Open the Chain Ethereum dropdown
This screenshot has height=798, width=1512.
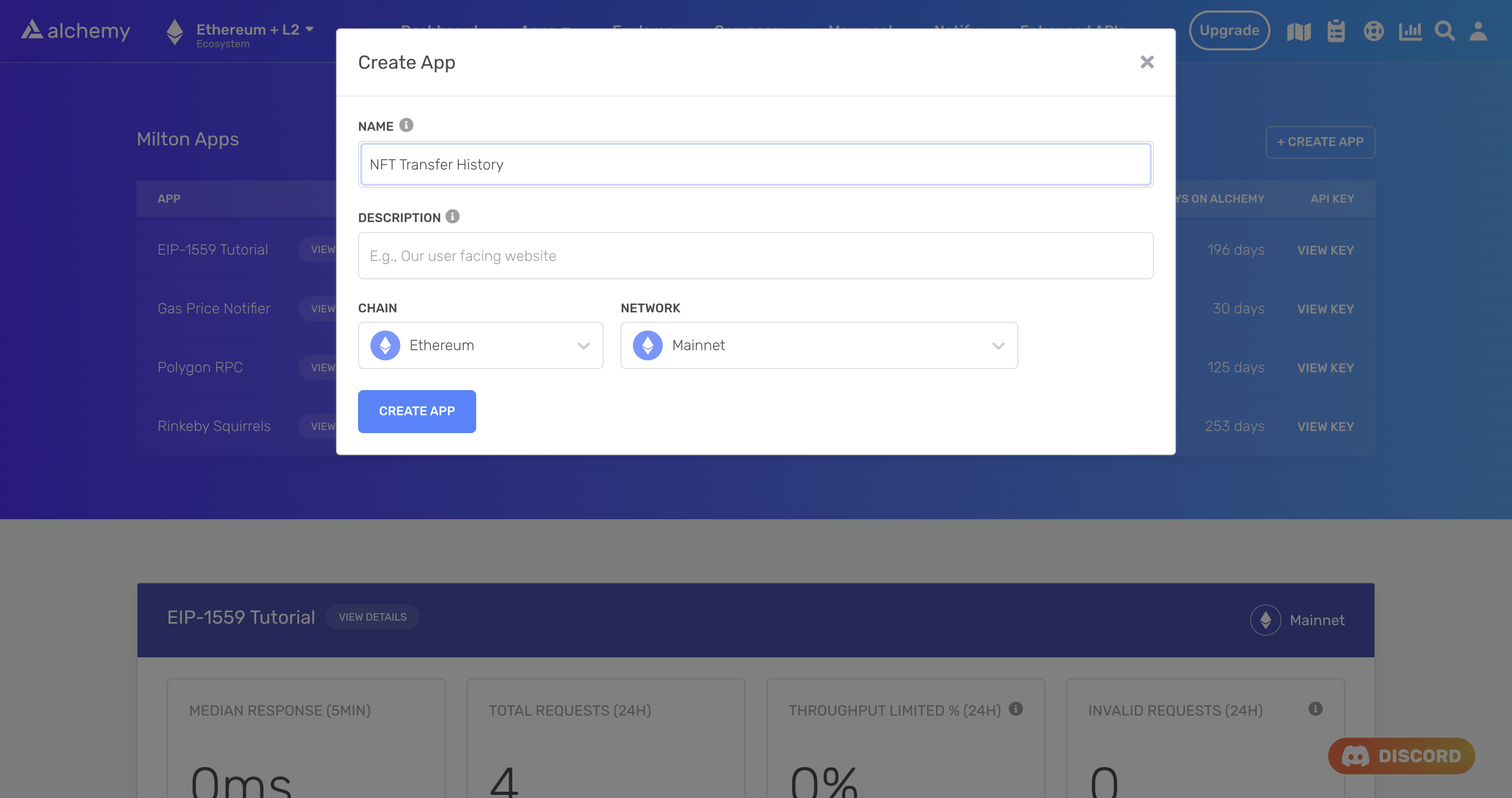[481, 345]
